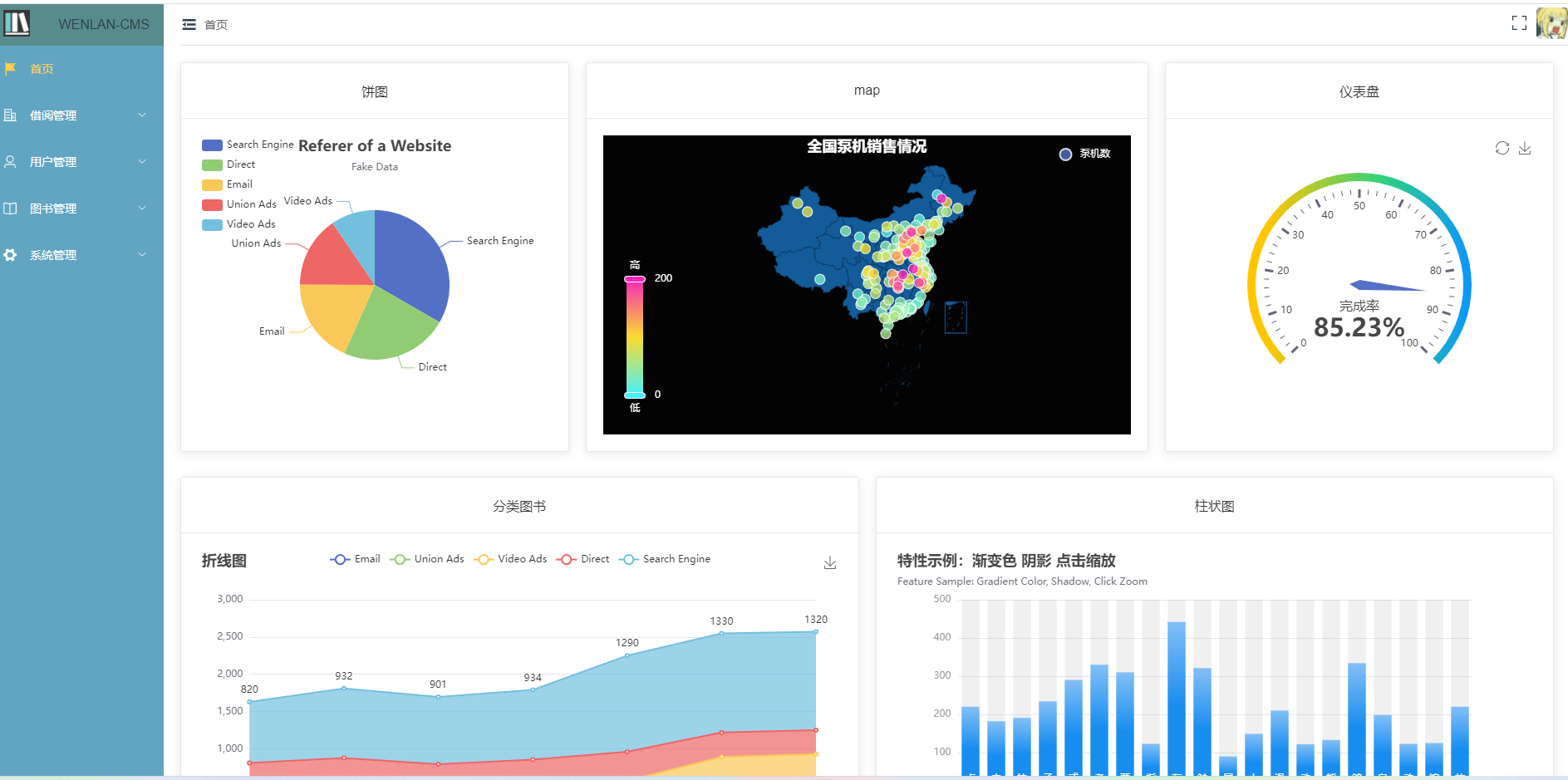Save the line chart as image
This screenshot has width=1568, height=780.
coord(830,562)
